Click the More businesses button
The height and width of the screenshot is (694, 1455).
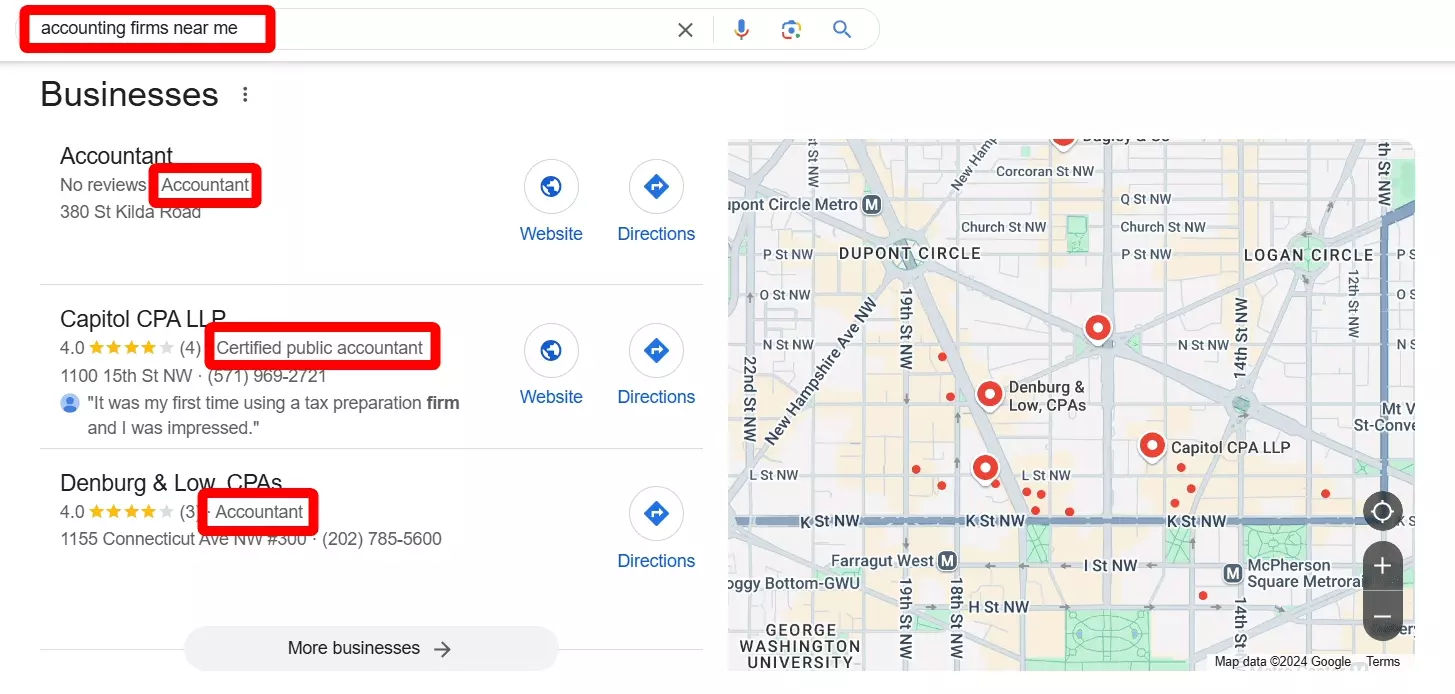click(370, 648)
